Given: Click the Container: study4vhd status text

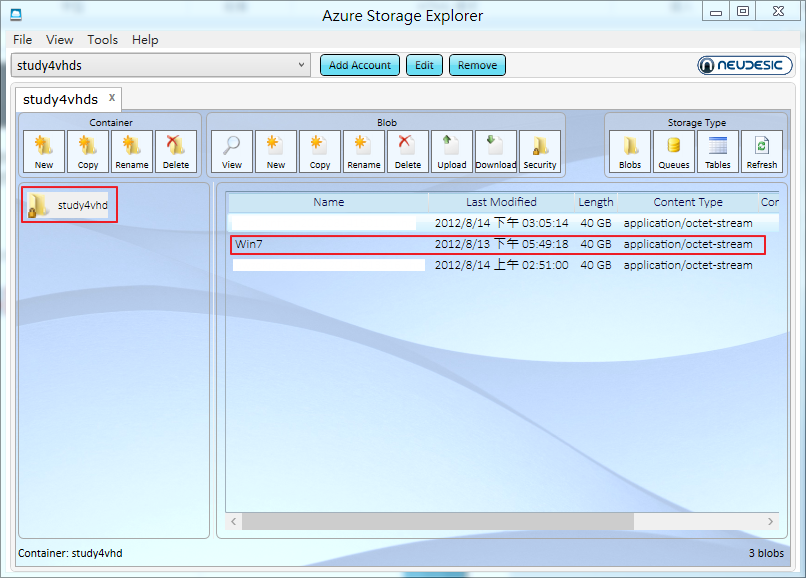Looking at the screenshot, I should [x=70, y=553].
